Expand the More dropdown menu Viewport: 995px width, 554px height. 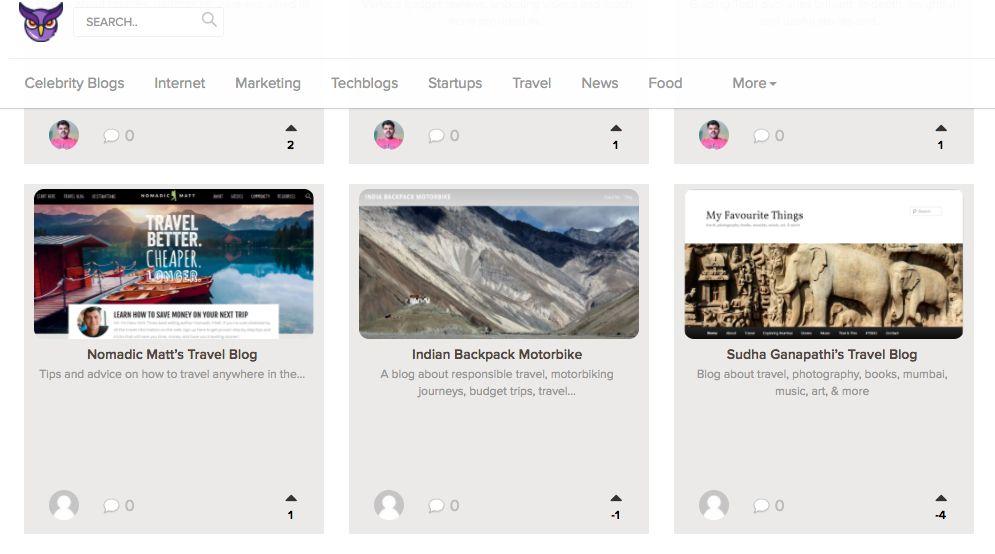[754, 83]
